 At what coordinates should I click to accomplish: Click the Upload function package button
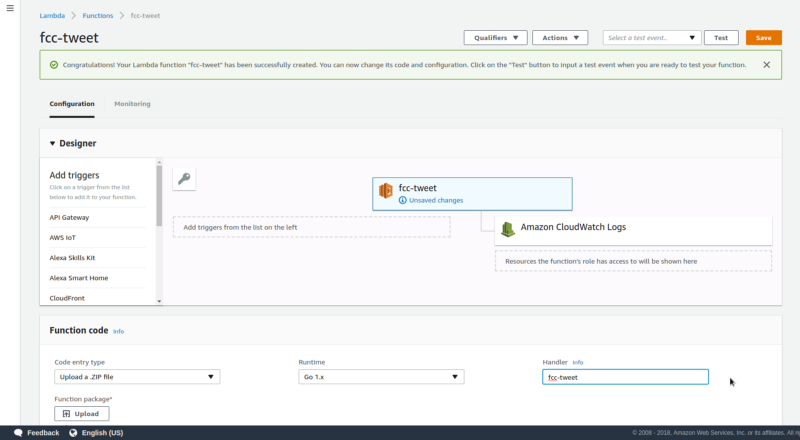[x=82, y=413]
